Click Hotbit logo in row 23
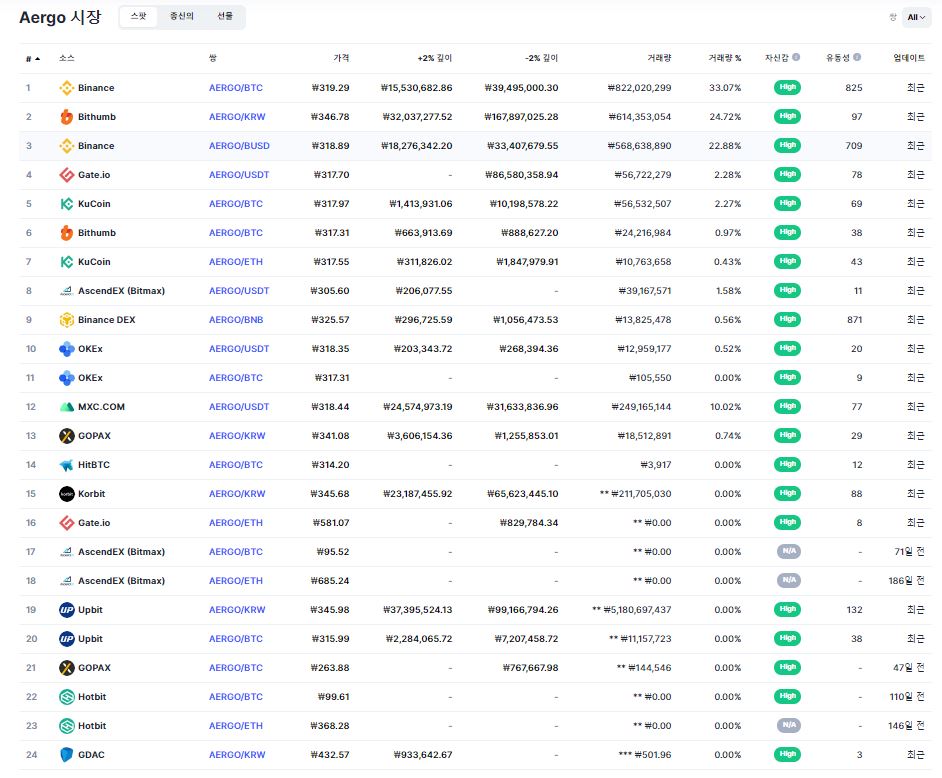This screenshot has width=942, height=778. pyautogui.click(x=67, y=726)
